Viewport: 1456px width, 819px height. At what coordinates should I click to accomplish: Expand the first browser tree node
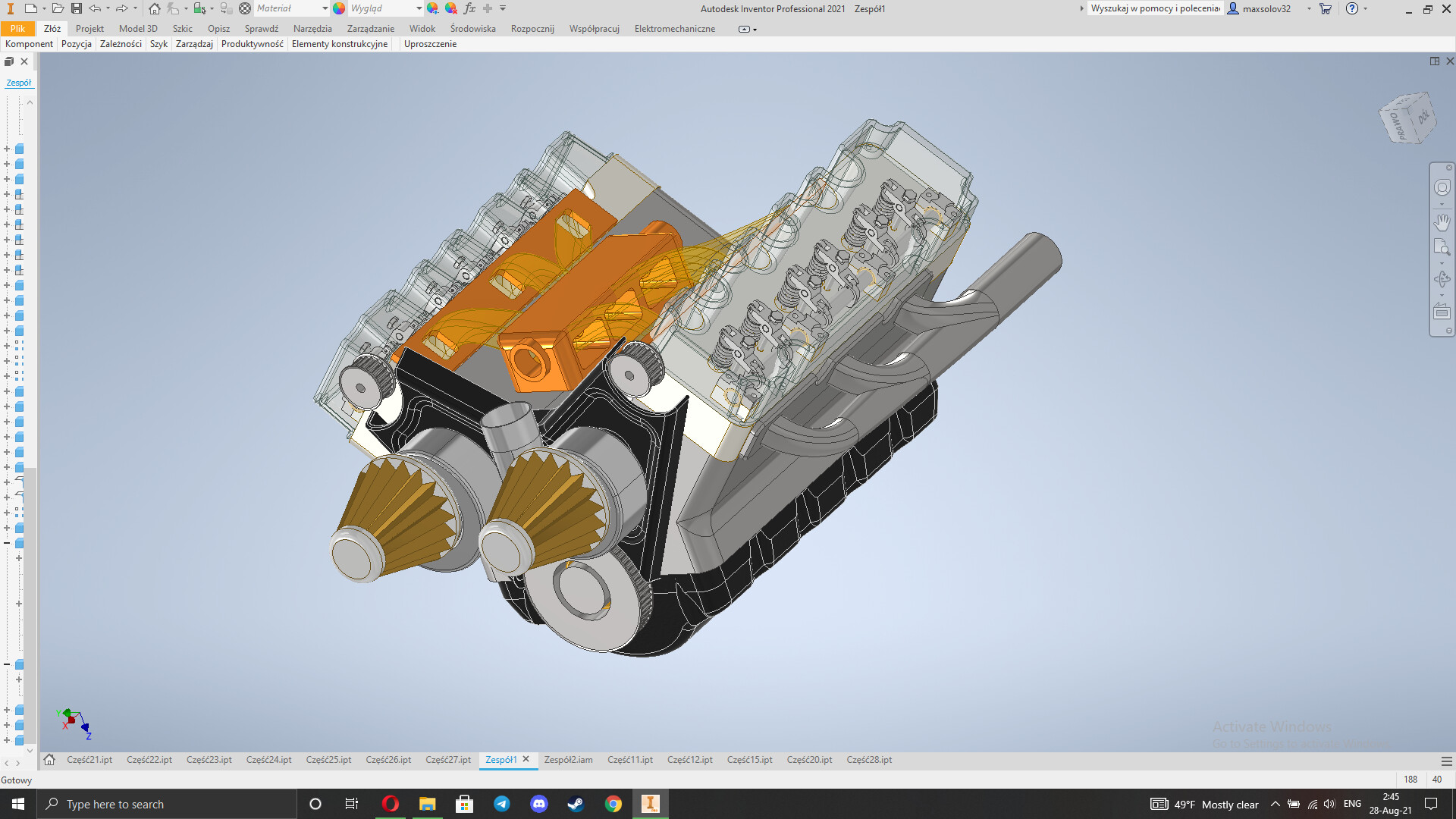pos(7,149)
